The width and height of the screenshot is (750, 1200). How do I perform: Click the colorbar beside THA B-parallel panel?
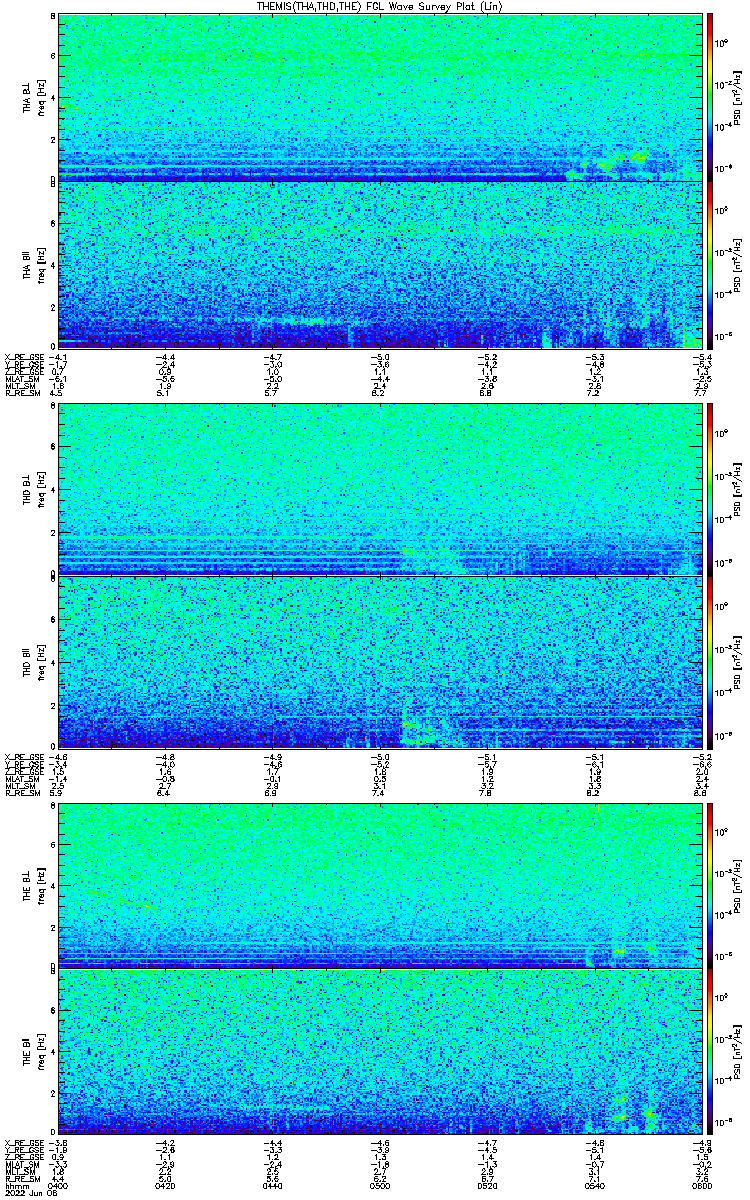tap(710, 264)
